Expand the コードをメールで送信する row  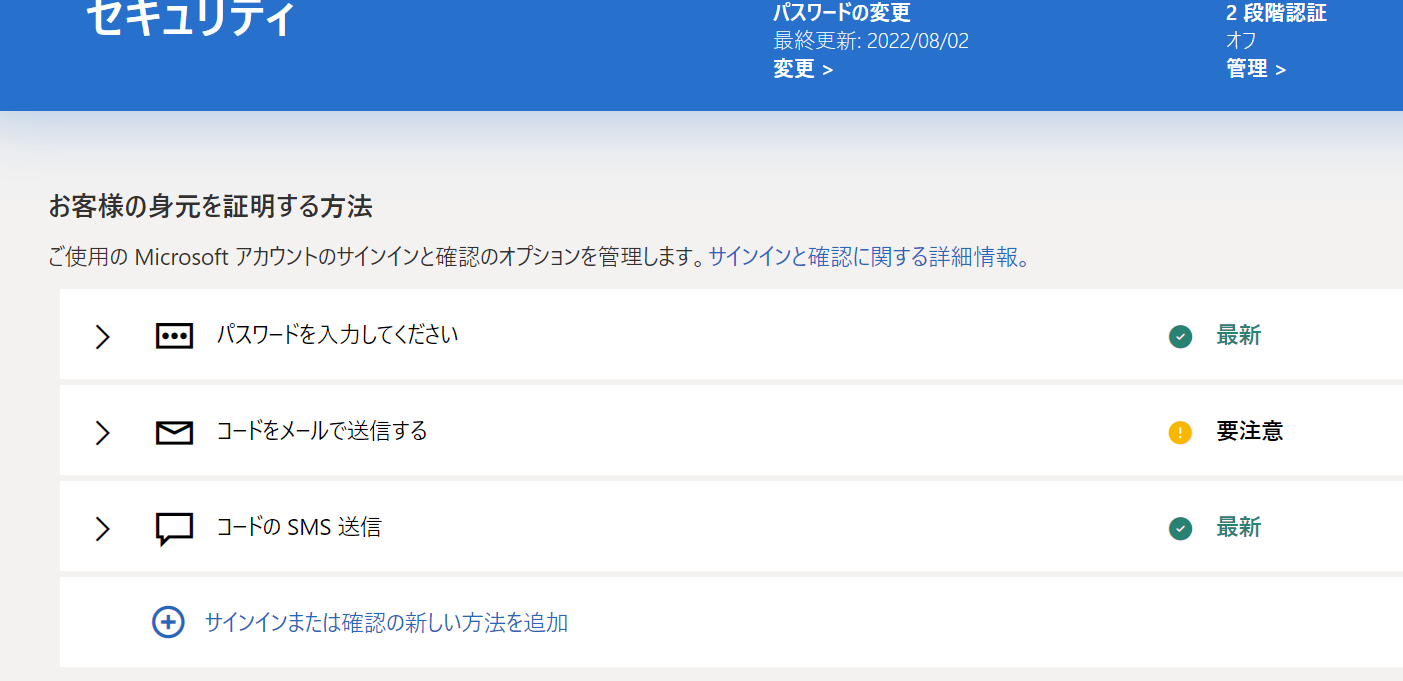pos(101,432)
